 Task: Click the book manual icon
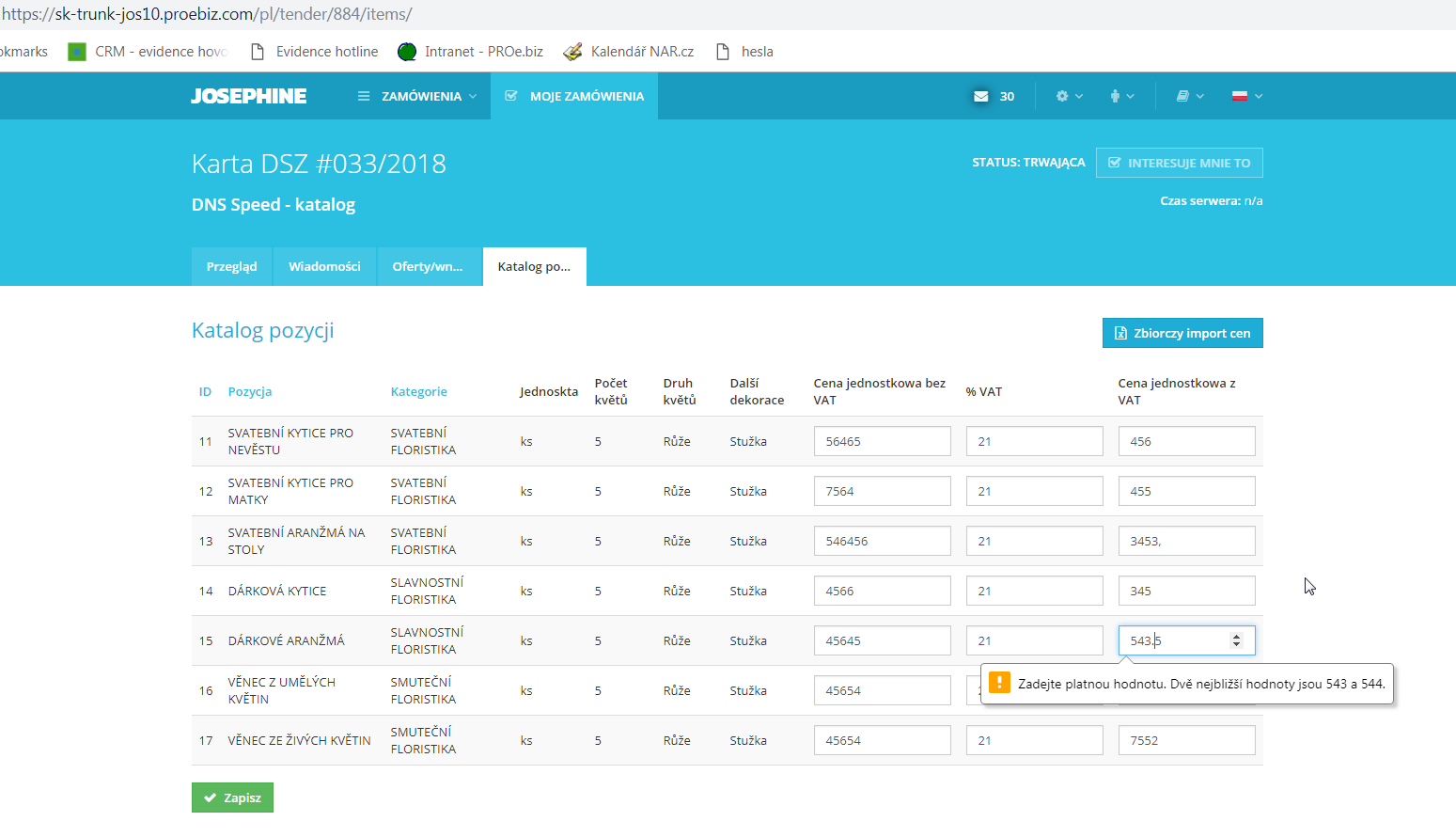1182,96
